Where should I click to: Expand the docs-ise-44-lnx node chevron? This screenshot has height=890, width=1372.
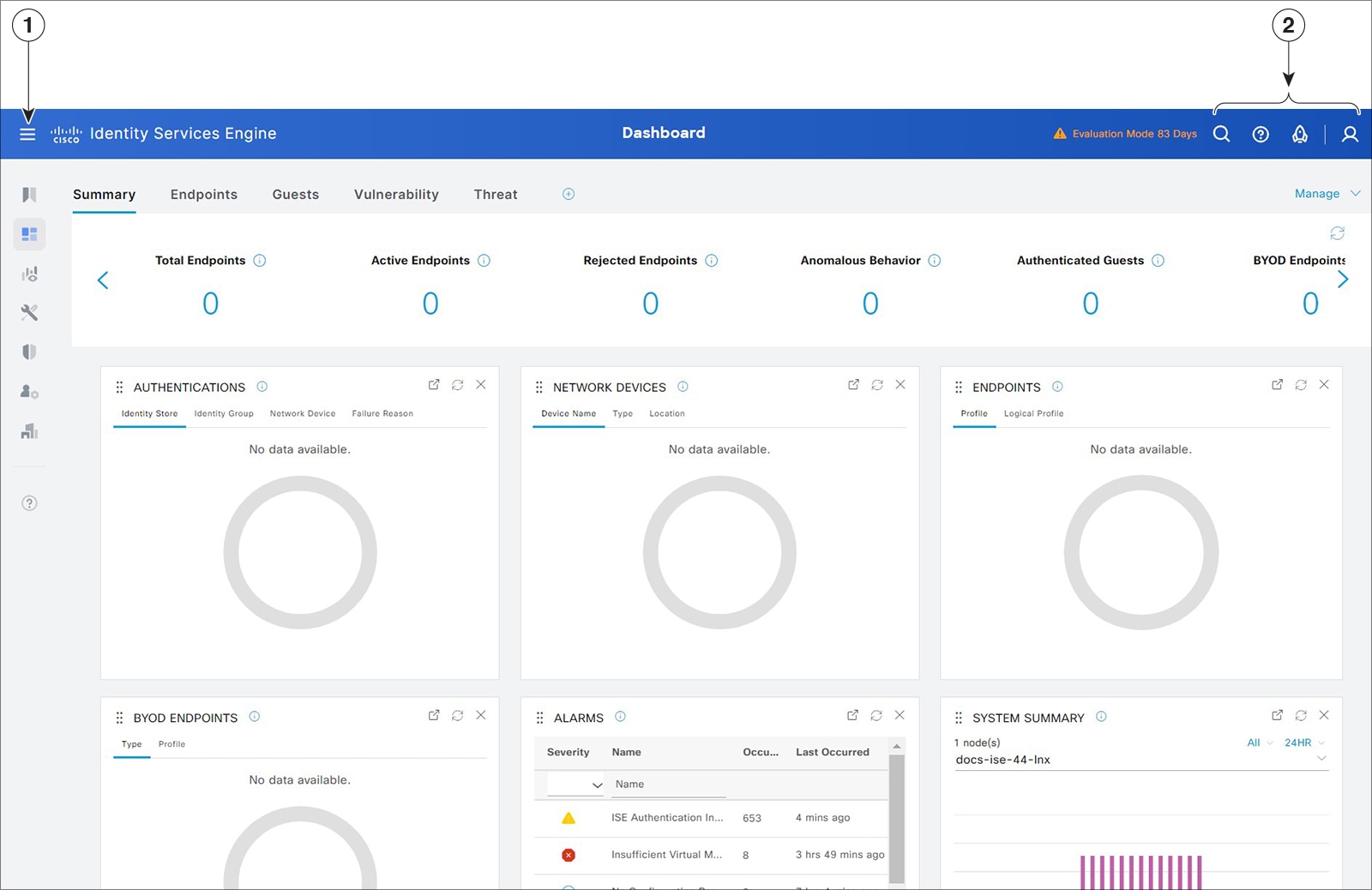1321,759
